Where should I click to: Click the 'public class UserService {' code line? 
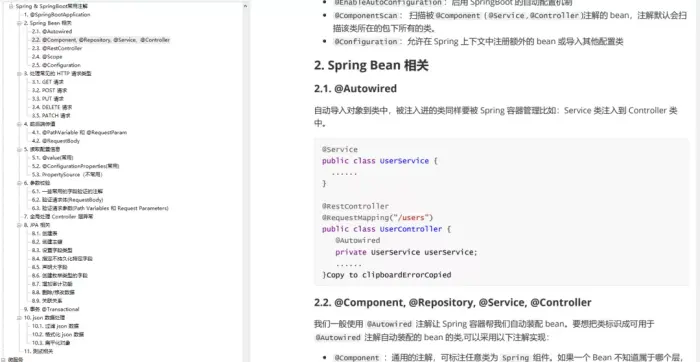tap(380, 161)
